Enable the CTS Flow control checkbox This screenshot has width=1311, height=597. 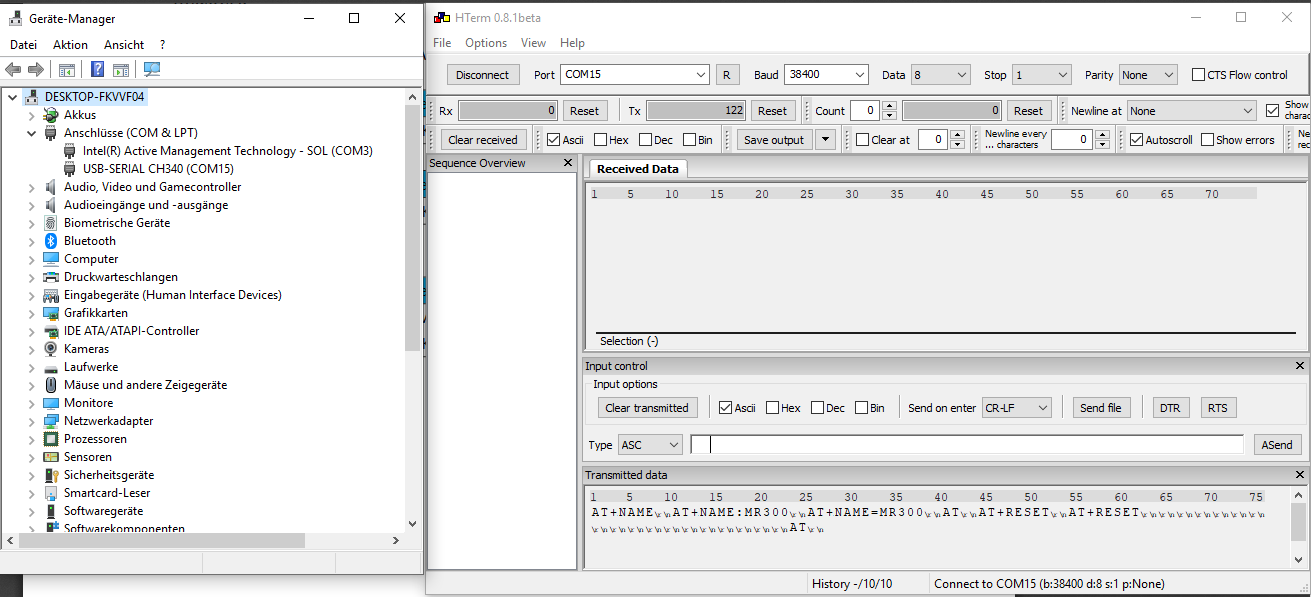(1199, 75)
